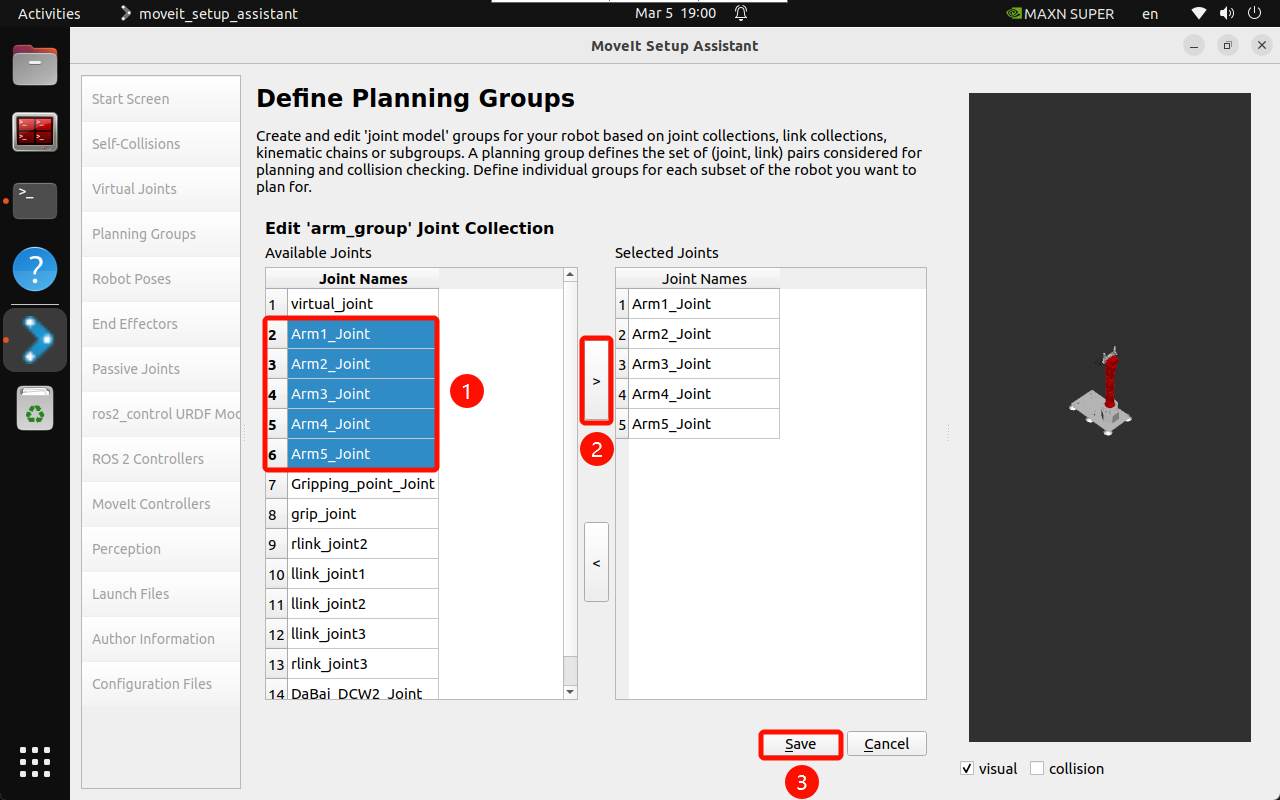Uncheck the visual checkbox
1280x800 pixels.
[x=967, y=769]
